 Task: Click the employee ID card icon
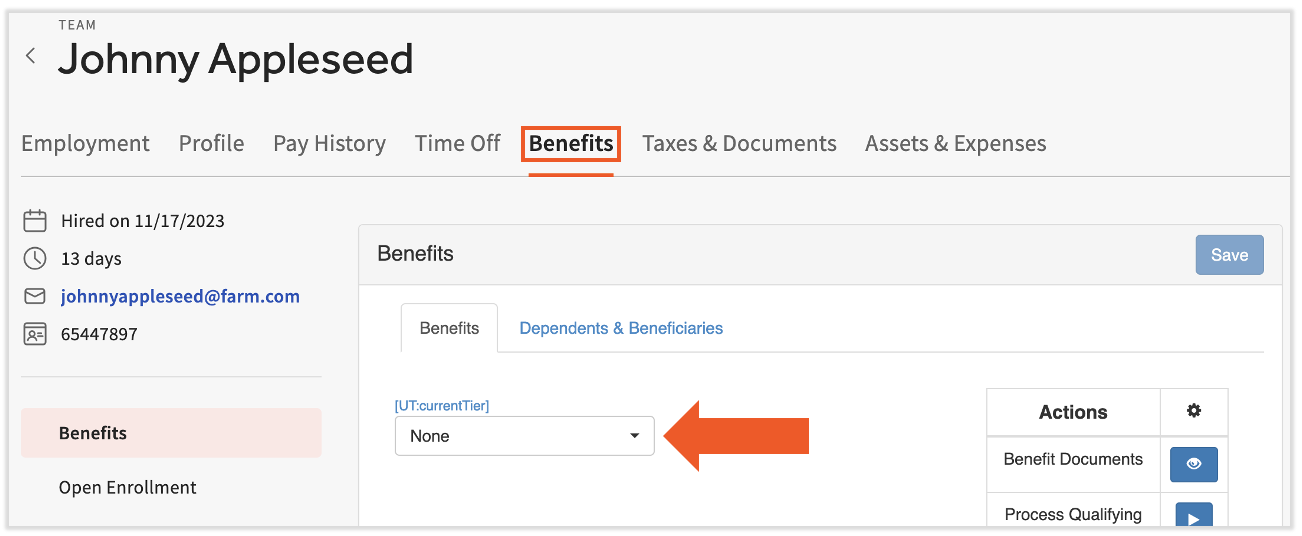coord(35,335)
